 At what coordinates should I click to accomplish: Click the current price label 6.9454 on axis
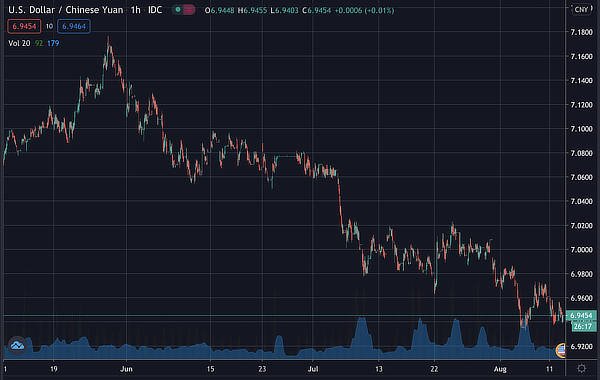click(581, 315)
